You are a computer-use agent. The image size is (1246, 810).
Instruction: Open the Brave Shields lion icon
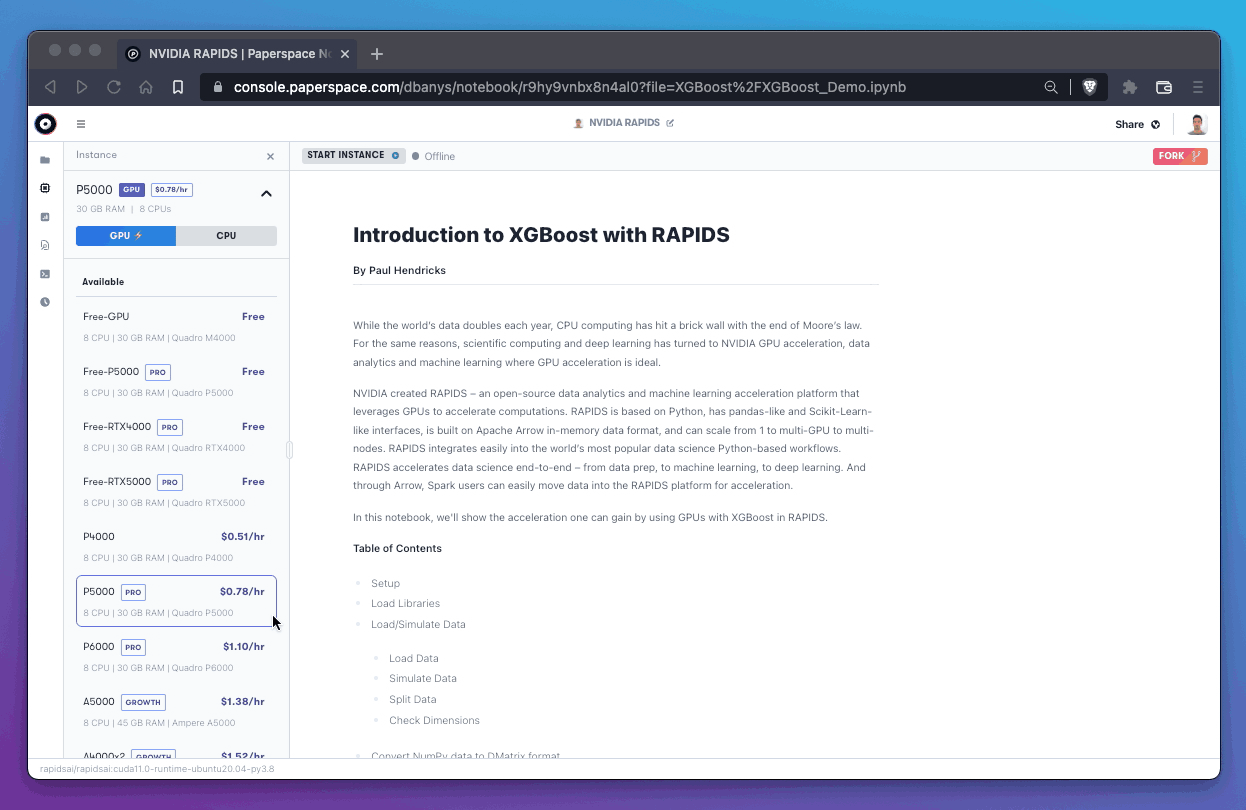(x=1090, y=87)
